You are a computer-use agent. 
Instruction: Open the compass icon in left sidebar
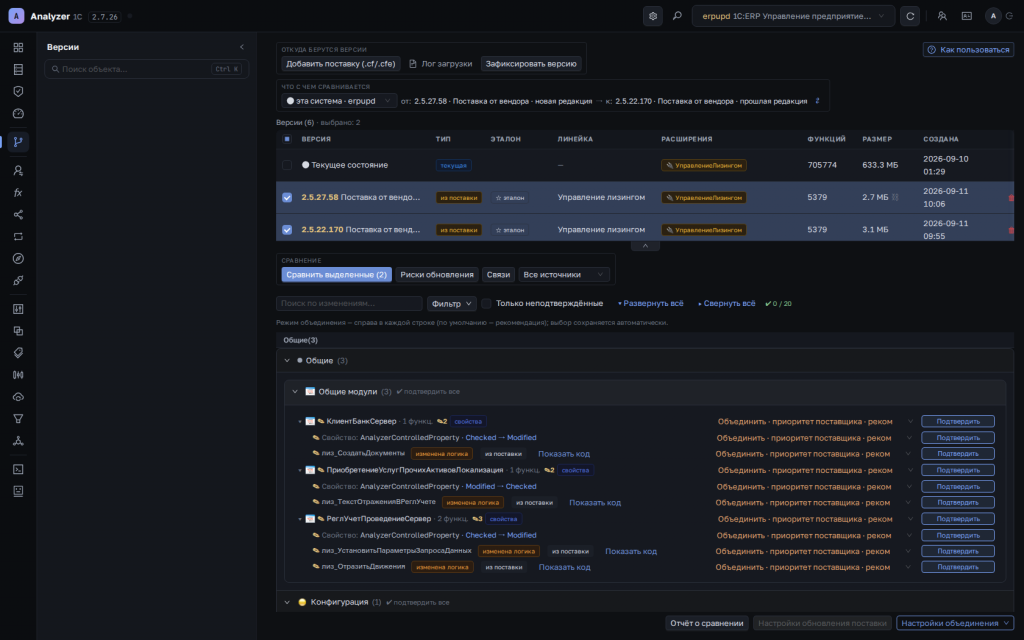(x=18, y=259)
